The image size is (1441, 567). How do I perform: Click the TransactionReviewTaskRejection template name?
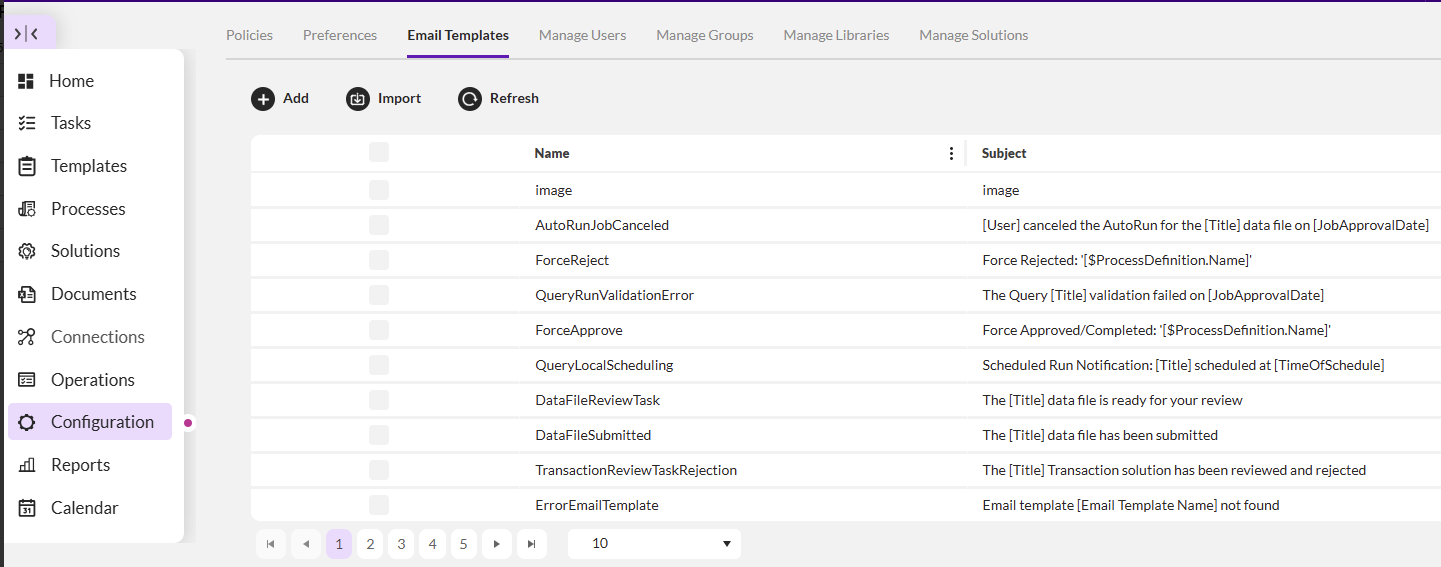tap(636, 470)
